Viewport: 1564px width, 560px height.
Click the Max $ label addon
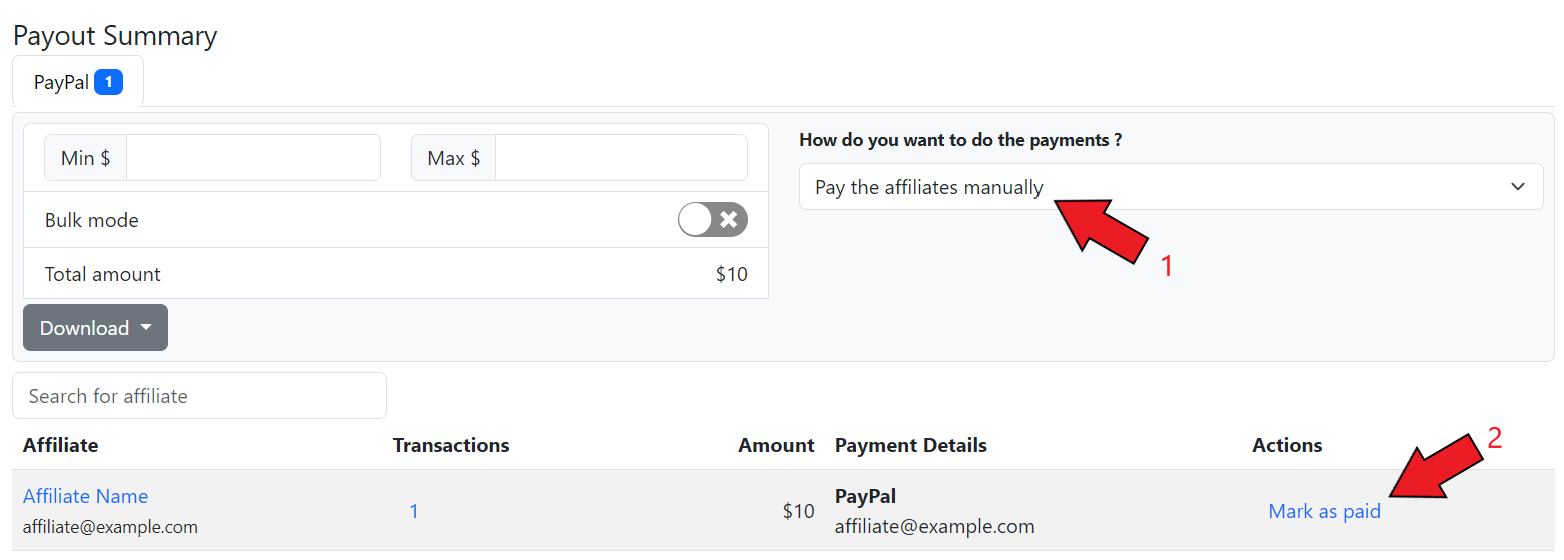453,158
